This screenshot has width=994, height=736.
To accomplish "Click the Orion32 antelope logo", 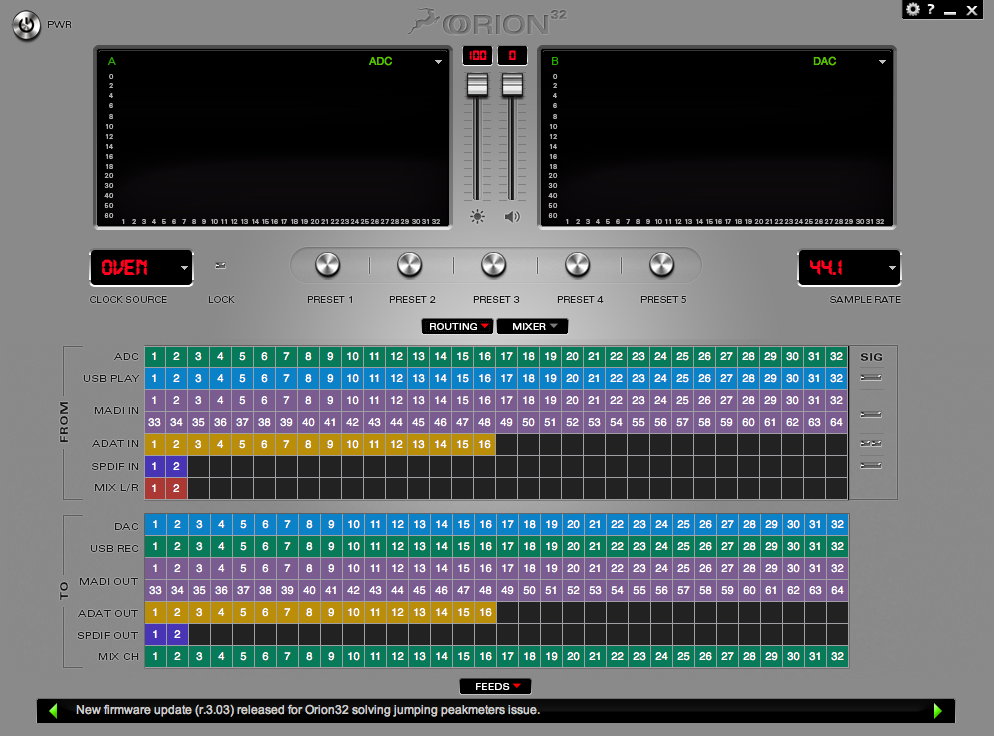I will tap(487, 22).
